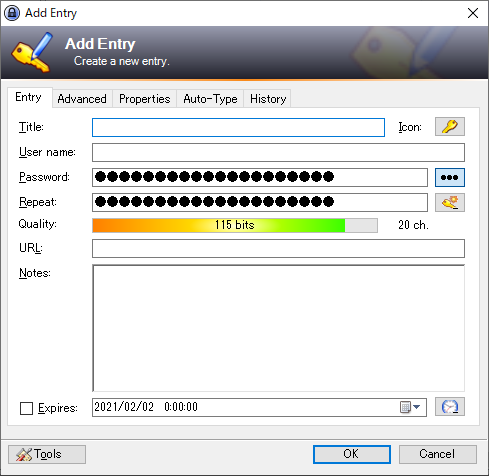The height and width of the screenshot is (476, 489).
Task: Select the Auto-Type tab
Action: point(210,99)
